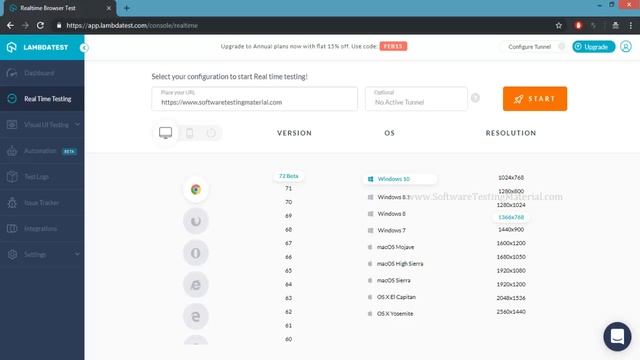Select resolution 1366x768

[x=511, y=217]
